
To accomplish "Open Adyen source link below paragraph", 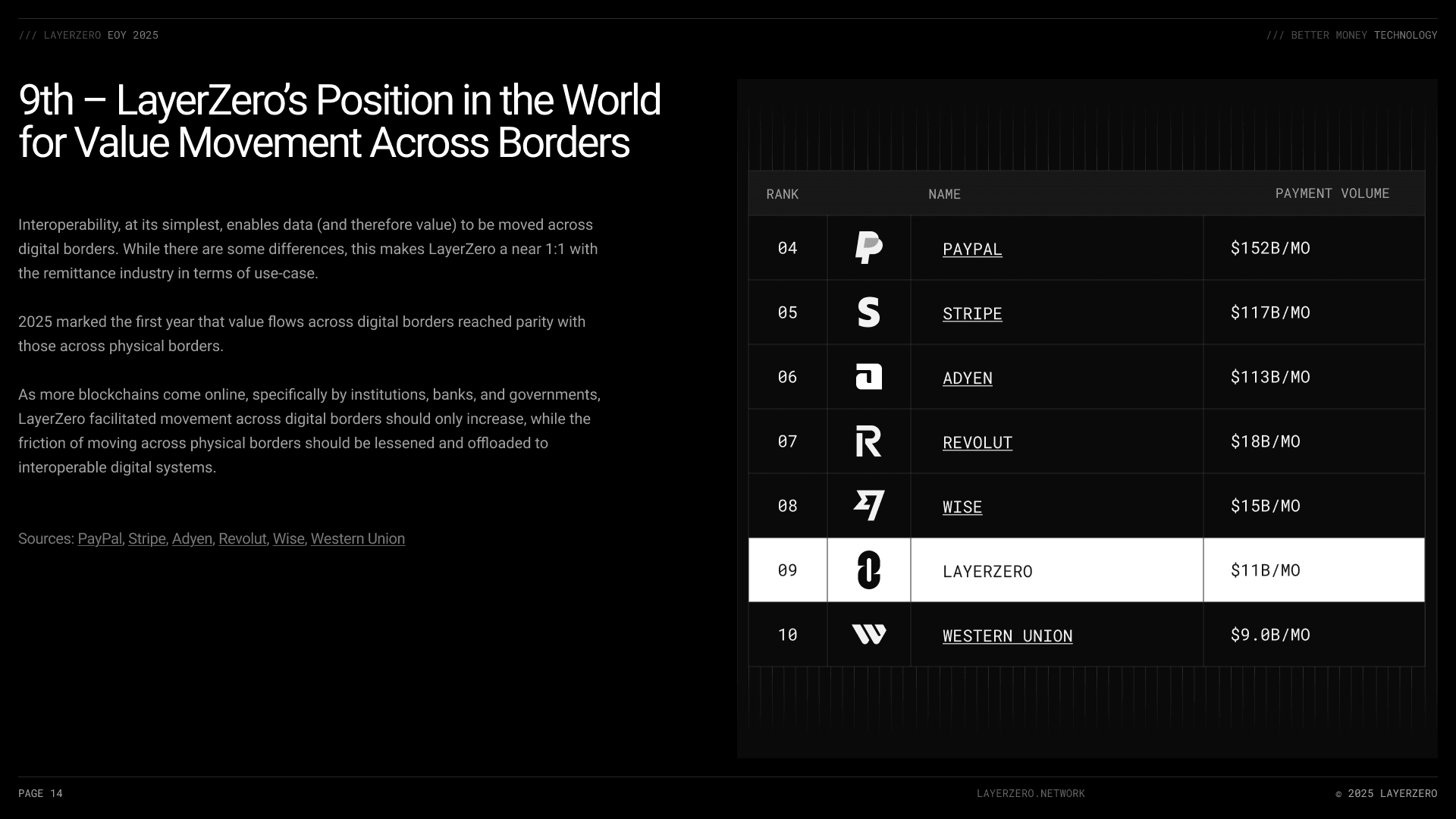I will (x=192, y=539).
